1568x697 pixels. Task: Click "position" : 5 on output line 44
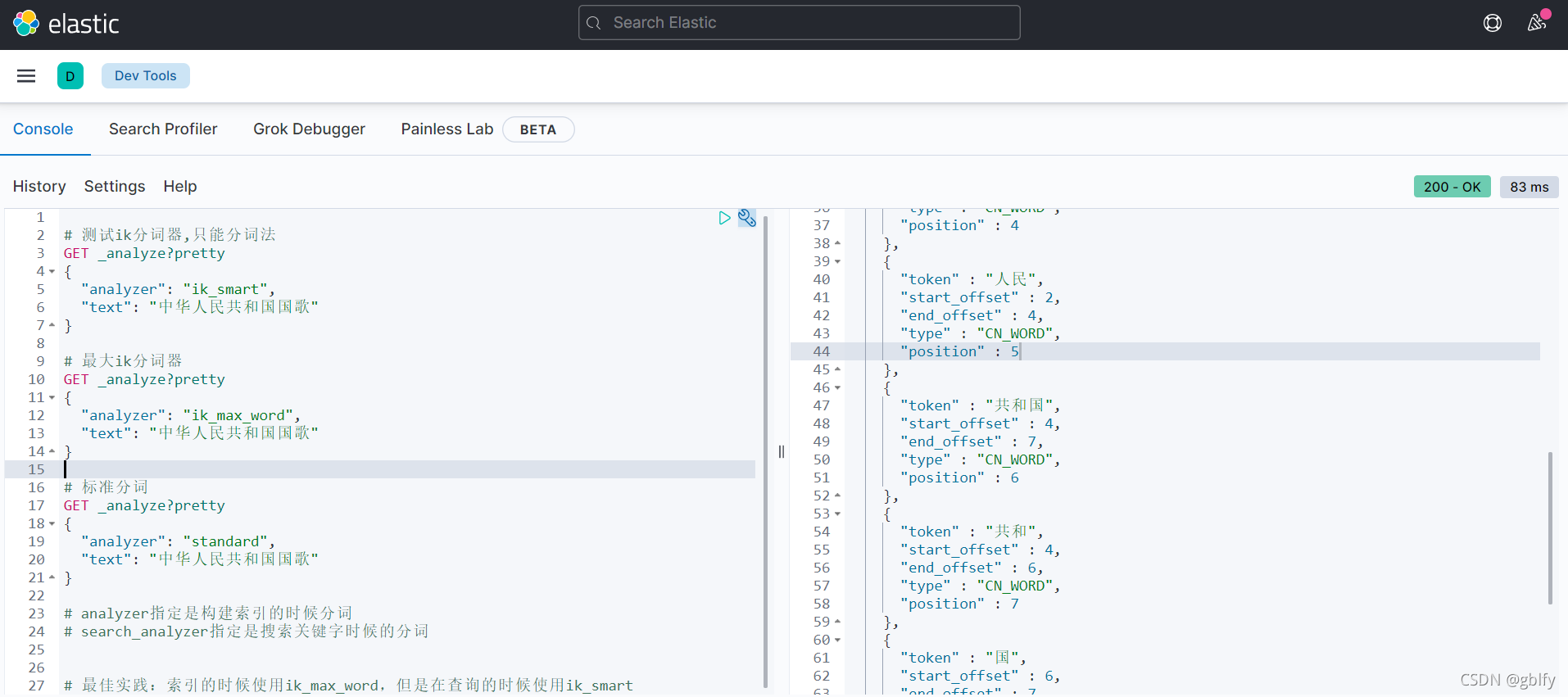(x=959, y=351)
